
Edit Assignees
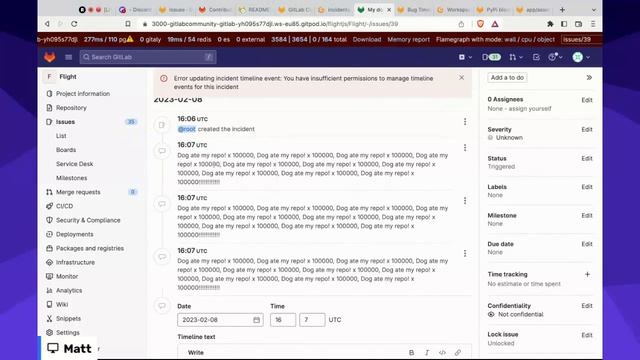tap(587, 100)
